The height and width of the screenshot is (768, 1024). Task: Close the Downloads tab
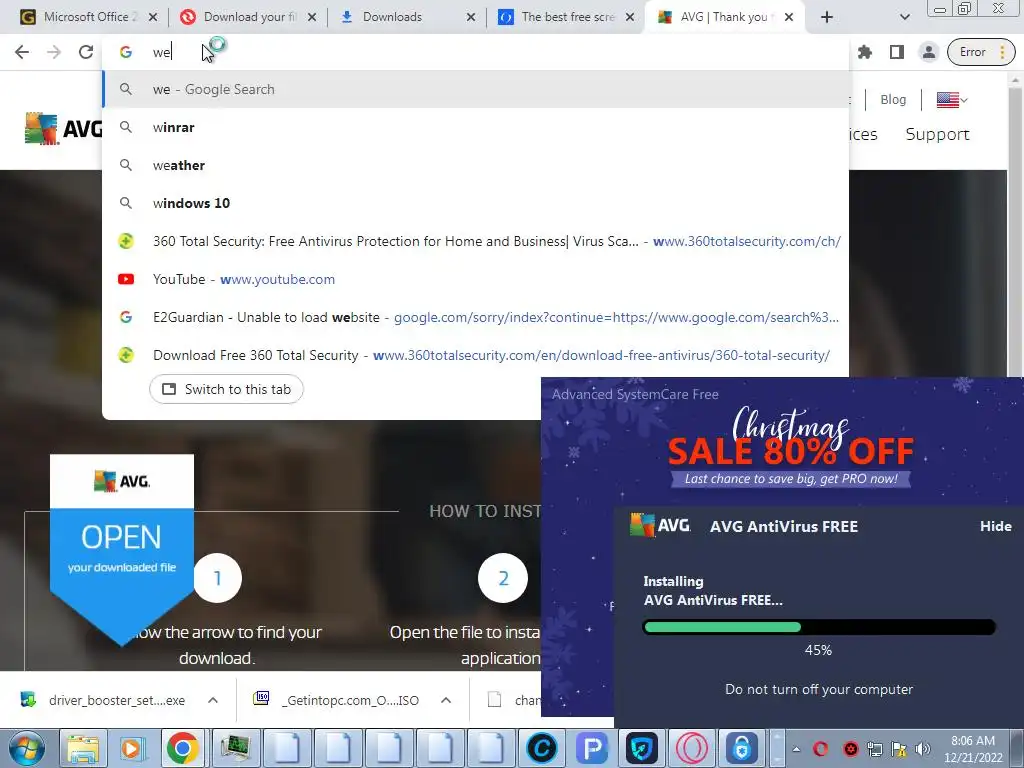(471, 17)
